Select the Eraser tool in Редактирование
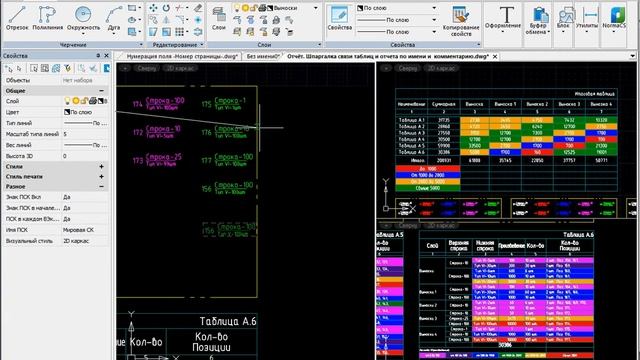The width and height of the screenshot is (640, 360). pyautogui.click(x=198, y=8)
